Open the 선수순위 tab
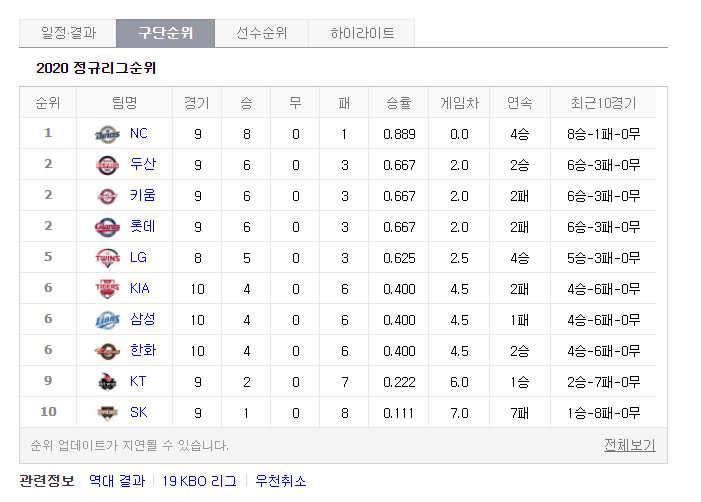This screenshot has height=502, width=701. [262, 33]
